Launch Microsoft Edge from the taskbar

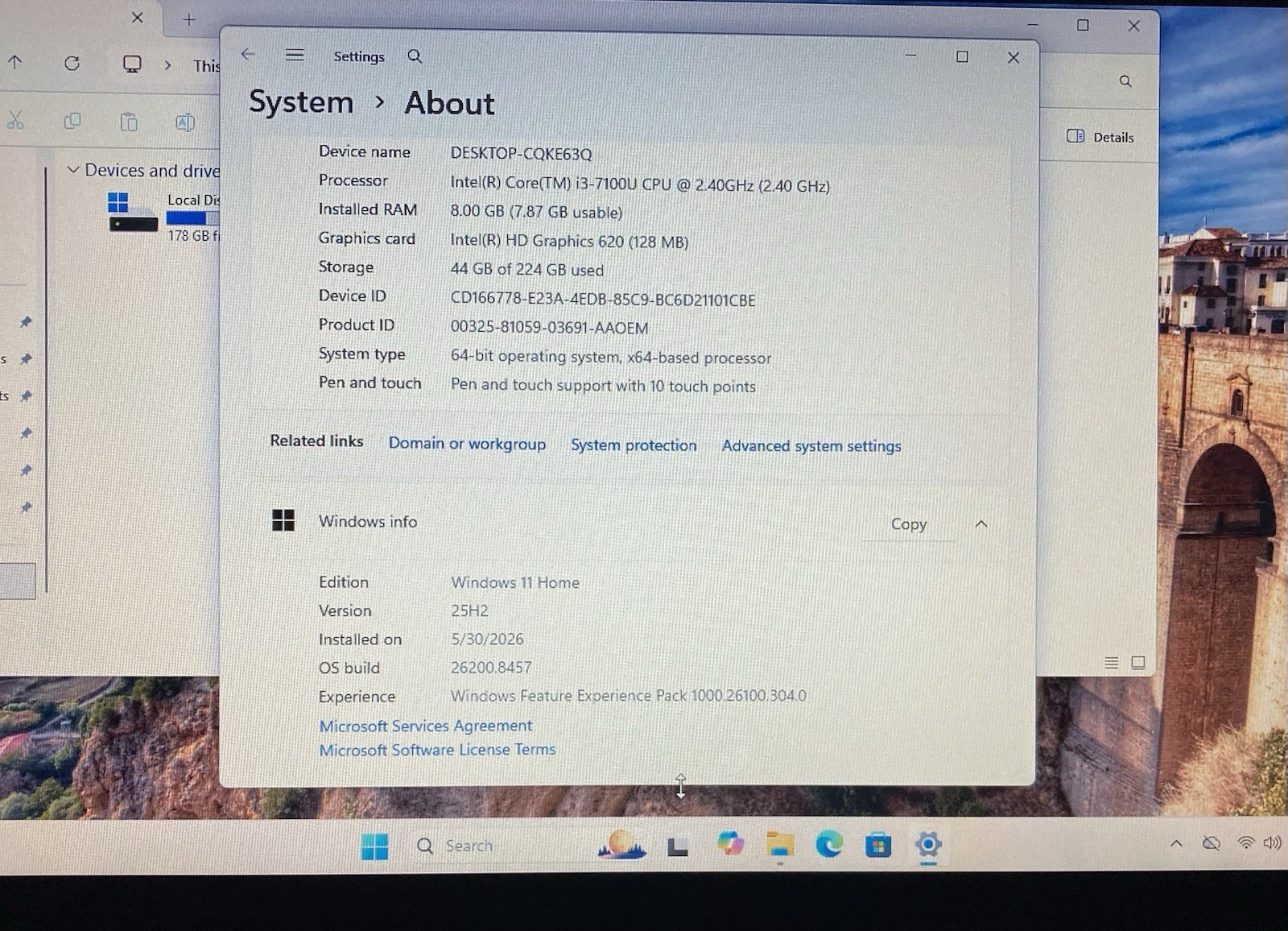coord(829,845)
